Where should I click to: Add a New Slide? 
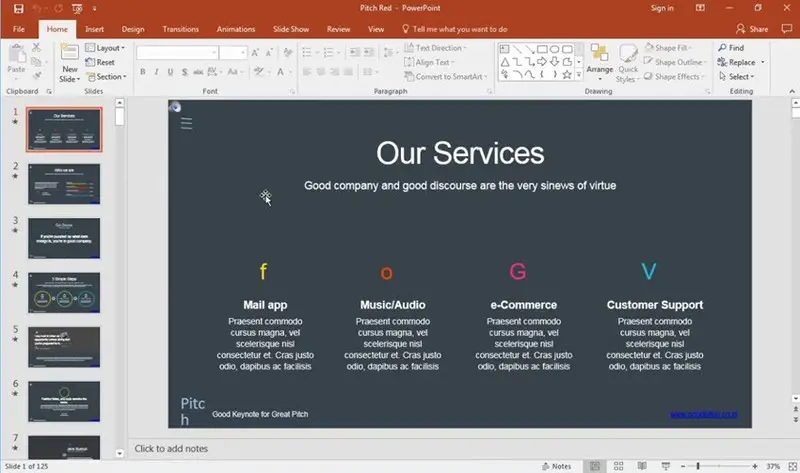[x=69, y=63]
